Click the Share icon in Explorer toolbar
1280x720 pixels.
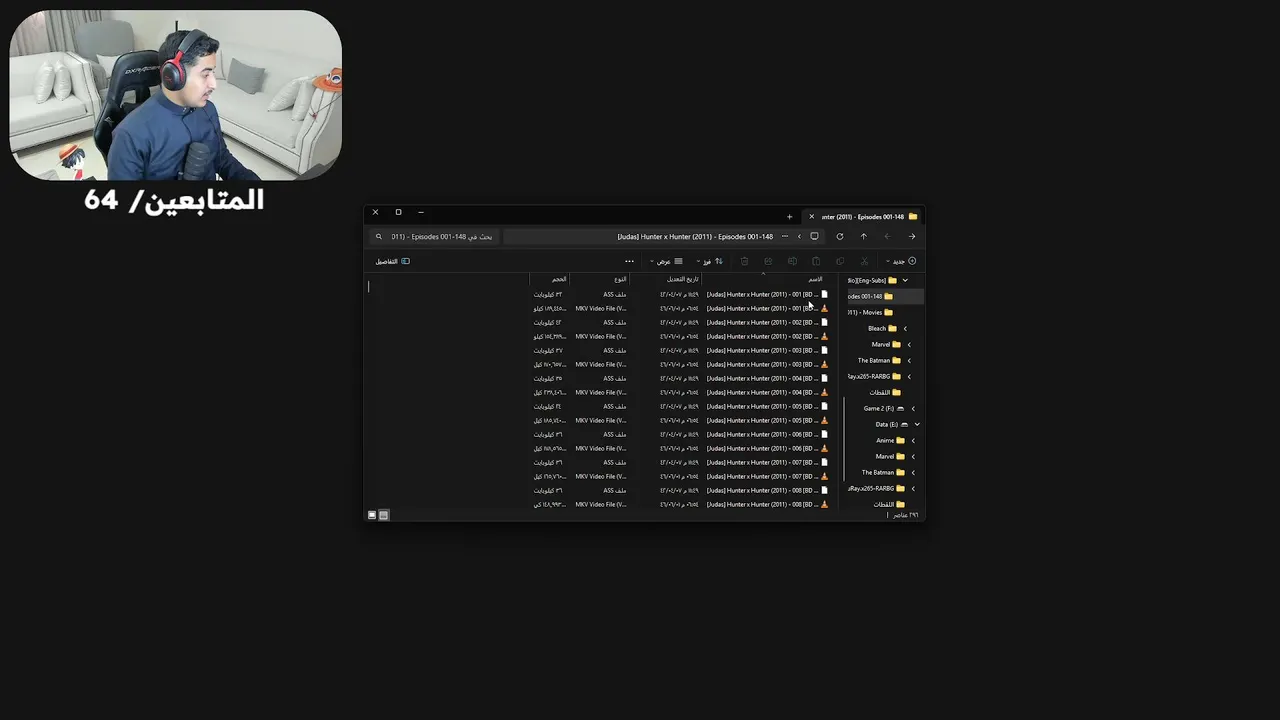pos(768,261)
